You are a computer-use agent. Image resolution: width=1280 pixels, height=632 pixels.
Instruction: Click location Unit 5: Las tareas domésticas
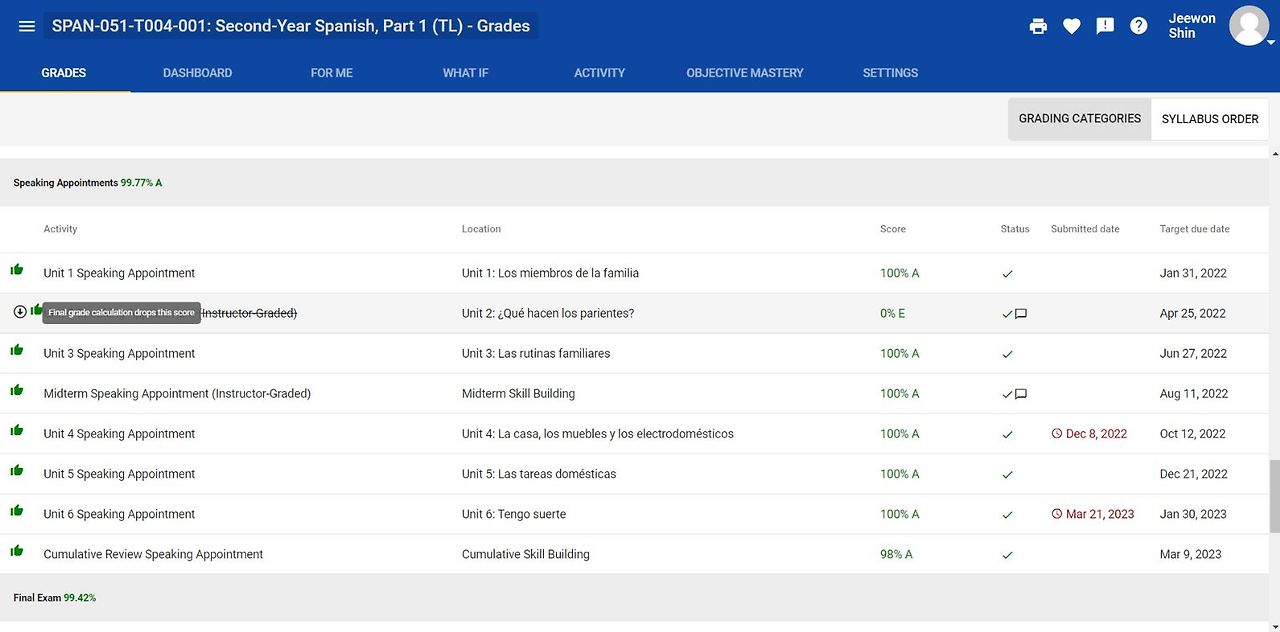tap(539, 473)
